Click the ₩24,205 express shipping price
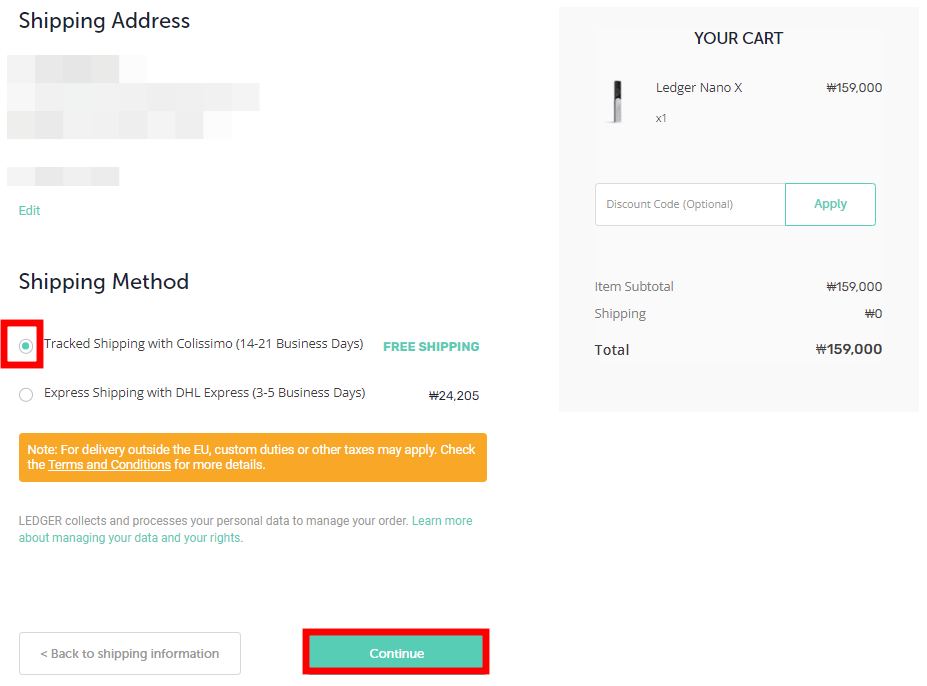This screenshot has width=927, height=686. [x=453, y=396]
